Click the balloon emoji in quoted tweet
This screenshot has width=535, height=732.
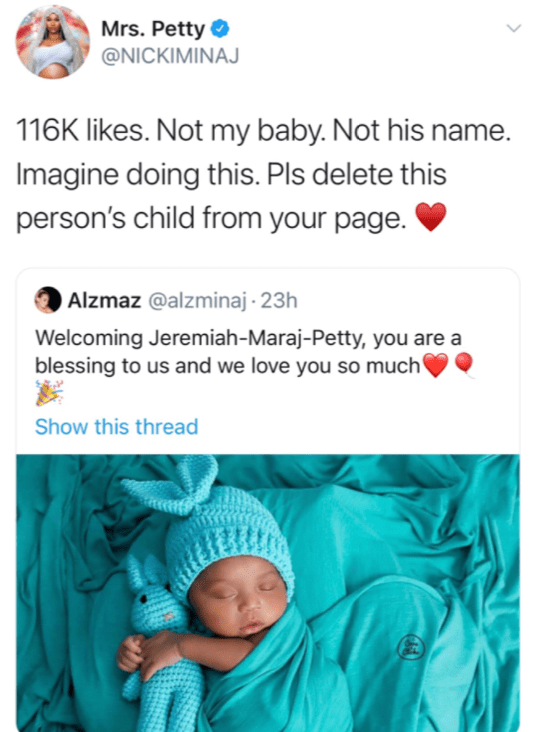(464, 365)
